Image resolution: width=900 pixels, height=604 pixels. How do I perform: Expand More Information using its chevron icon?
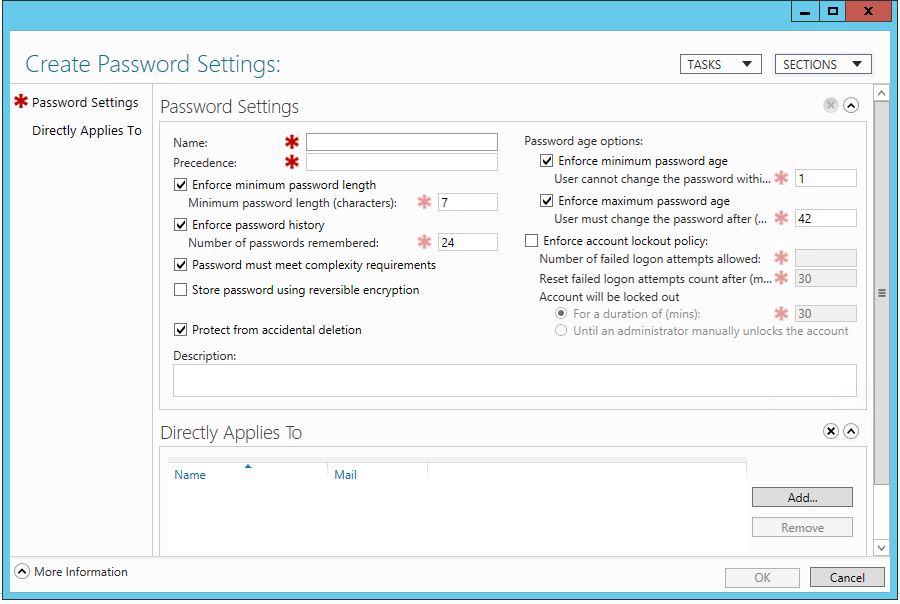click(x=22, y=572)
